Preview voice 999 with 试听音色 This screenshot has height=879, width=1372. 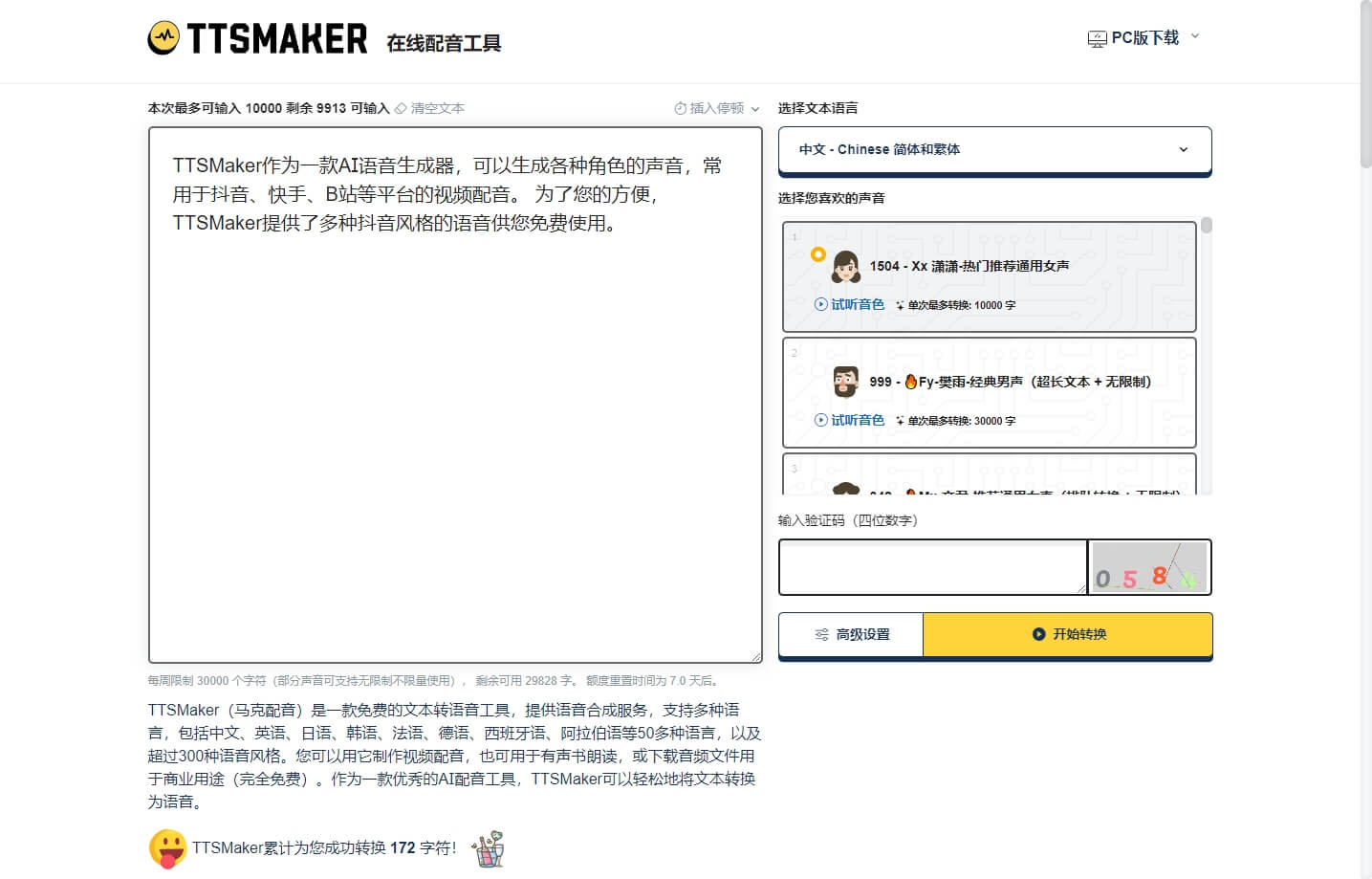(849, 420)
